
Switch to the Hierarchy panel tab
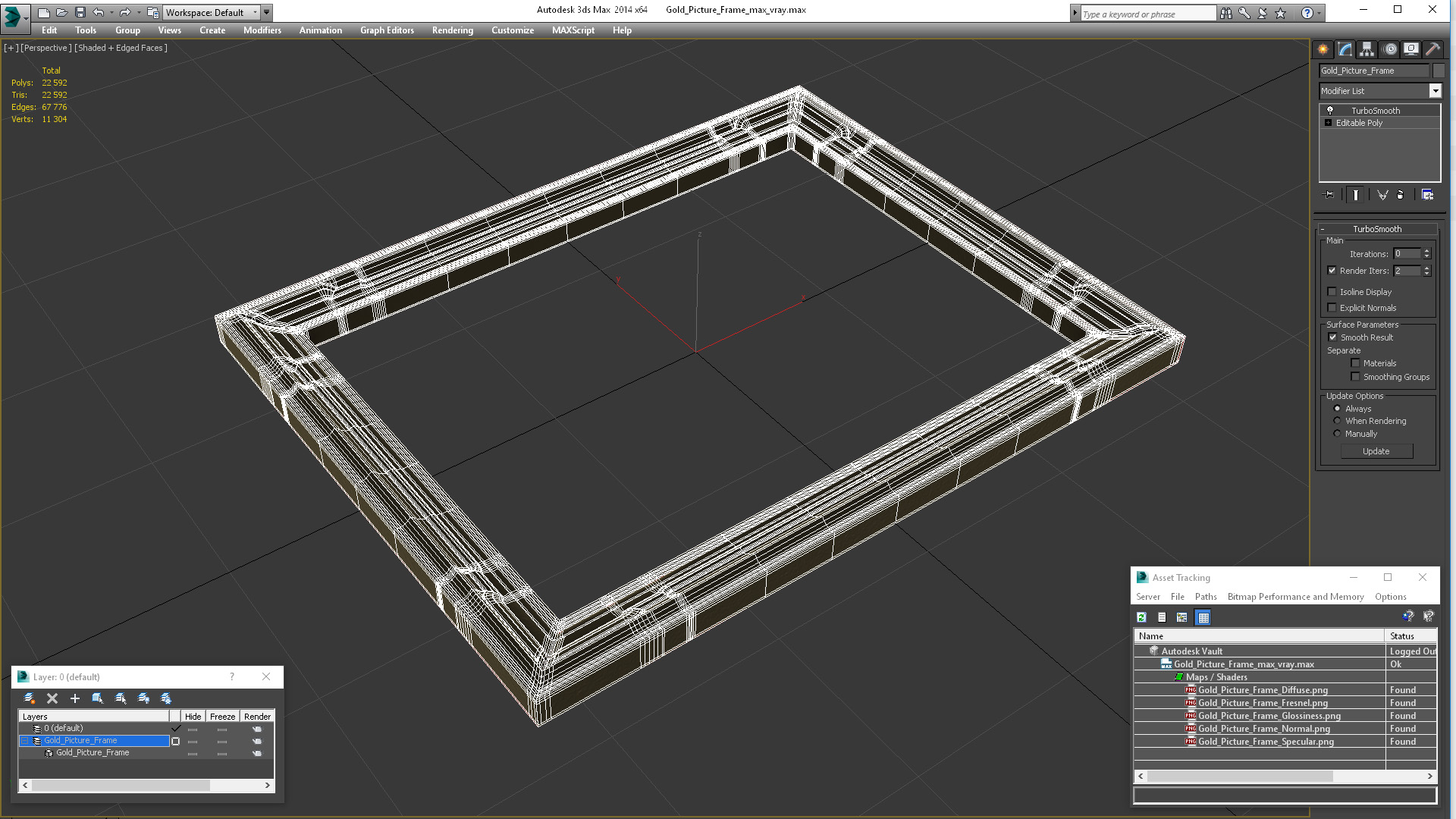[1367, 49]
